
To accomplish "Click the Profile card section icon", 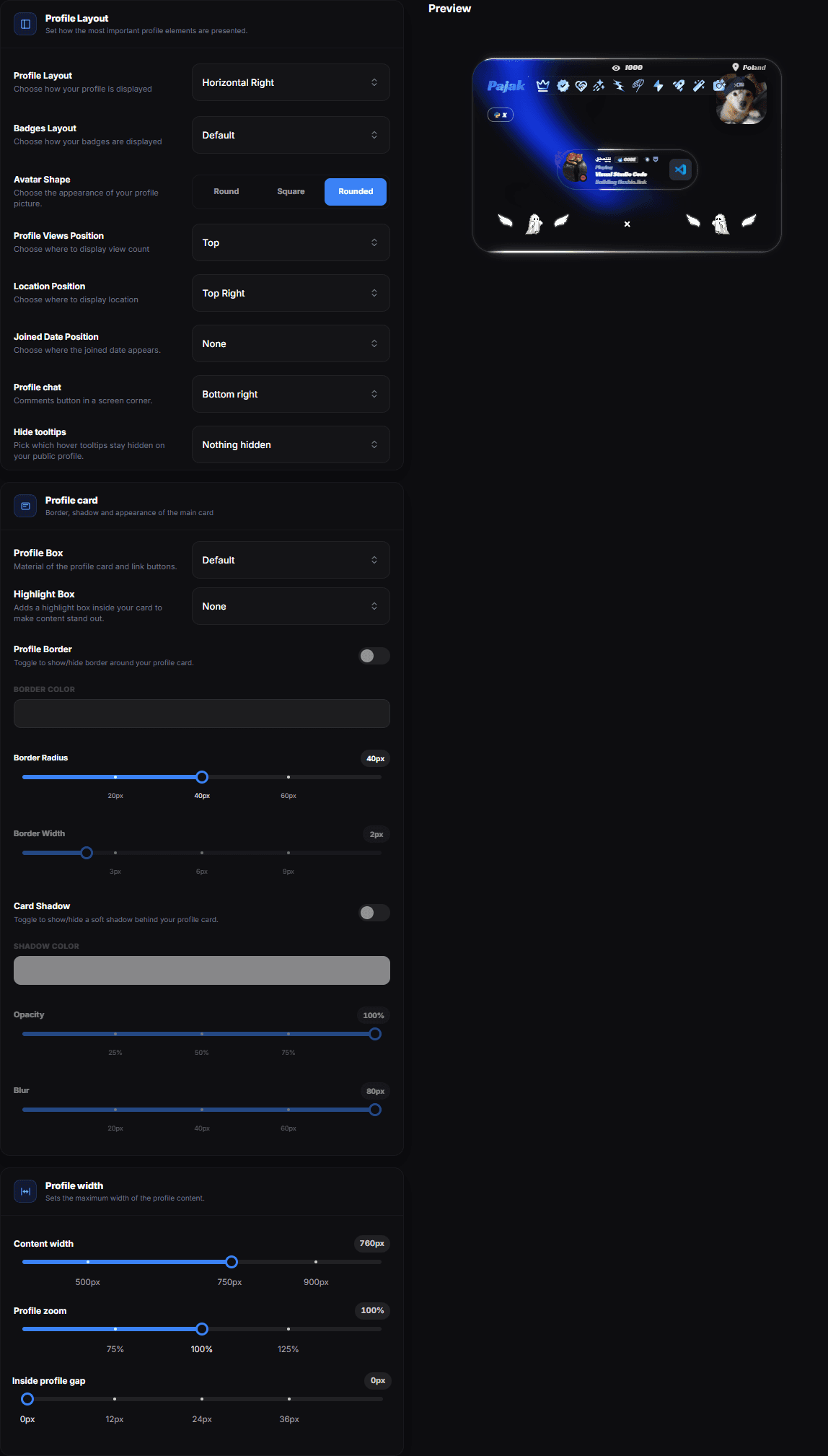I will (25, 506).
